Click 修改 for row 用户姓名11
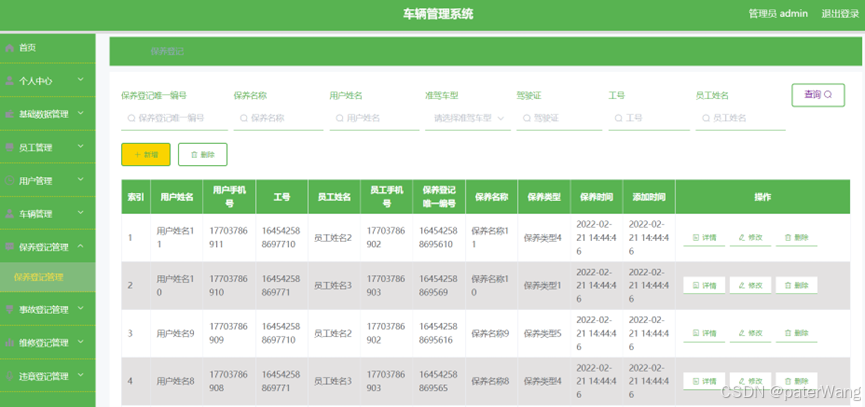This screenshot has width=865, height=407. click(x=750, y=238)
